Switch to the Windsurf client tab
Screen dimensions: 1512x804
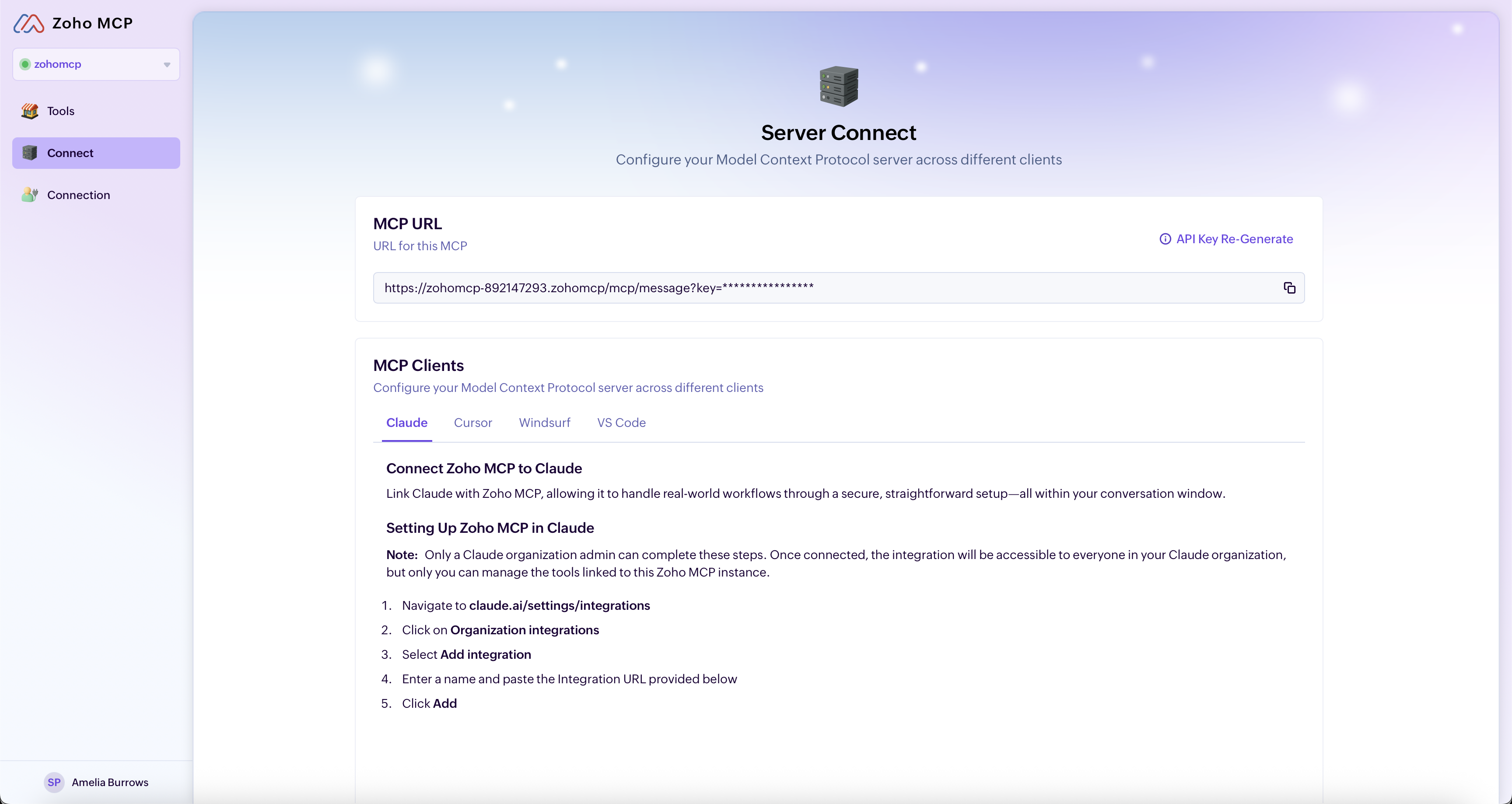pyautogui.click(x=544, y=423)
